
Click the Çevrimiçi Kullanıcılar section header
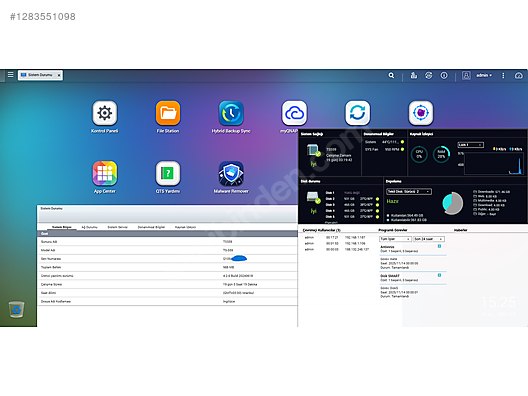tap(322, 230)
